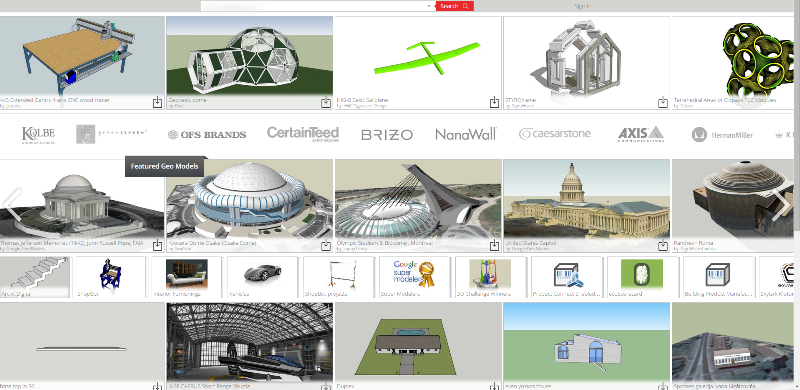Open the search box dropdown arrow

429,6
